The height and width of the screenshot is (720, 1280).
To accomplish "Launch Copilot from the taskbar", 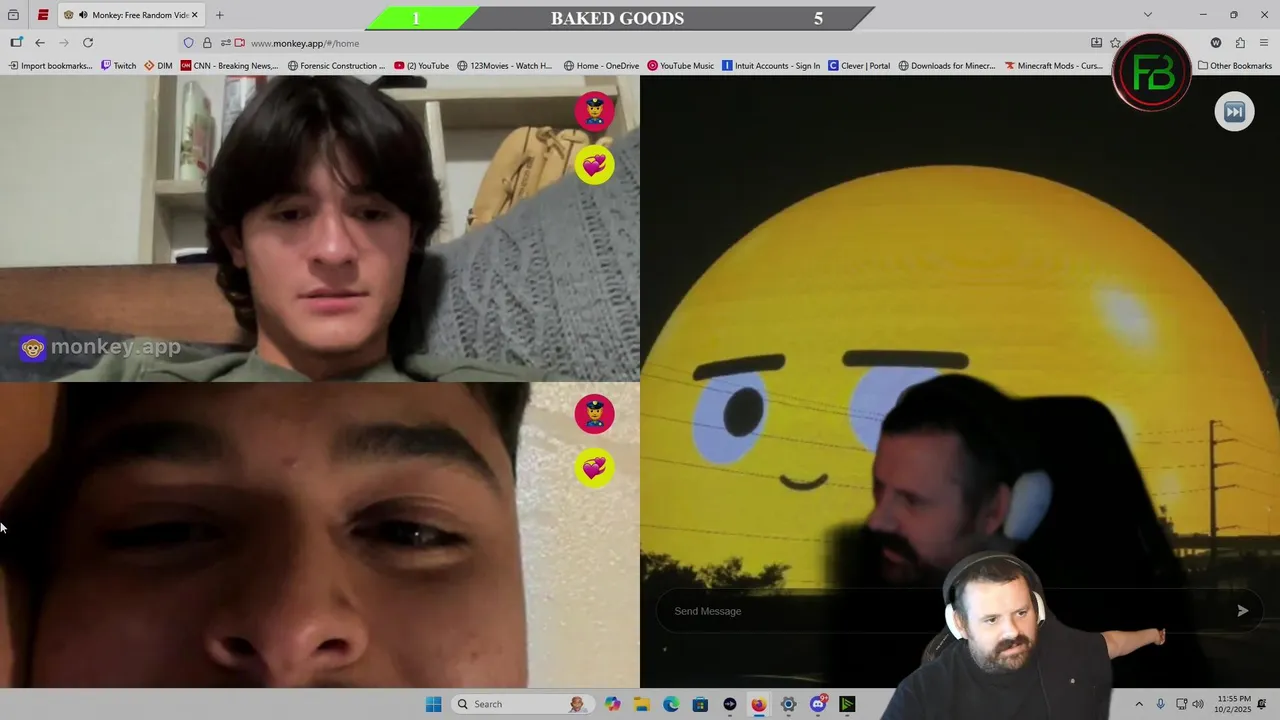I will [x=612, y=704].
